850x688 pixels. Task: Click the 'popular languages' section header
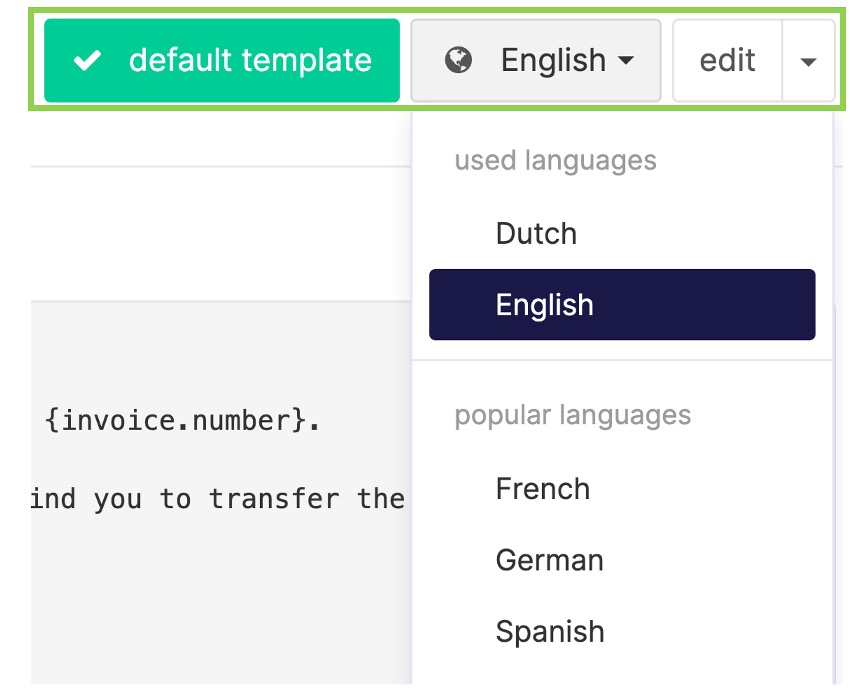pos(572,416)
